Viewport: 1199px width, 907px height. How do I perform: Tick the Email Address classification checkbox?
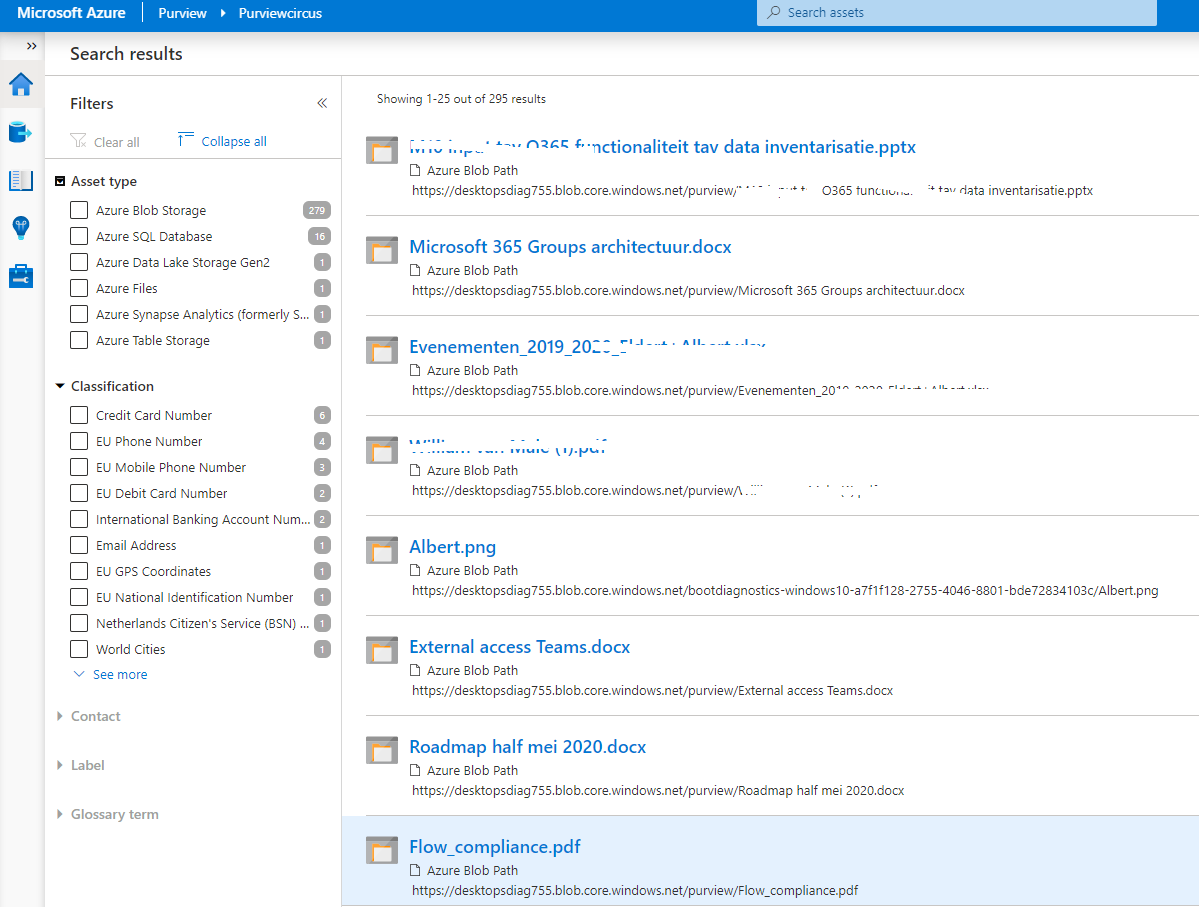click(79, 546)
